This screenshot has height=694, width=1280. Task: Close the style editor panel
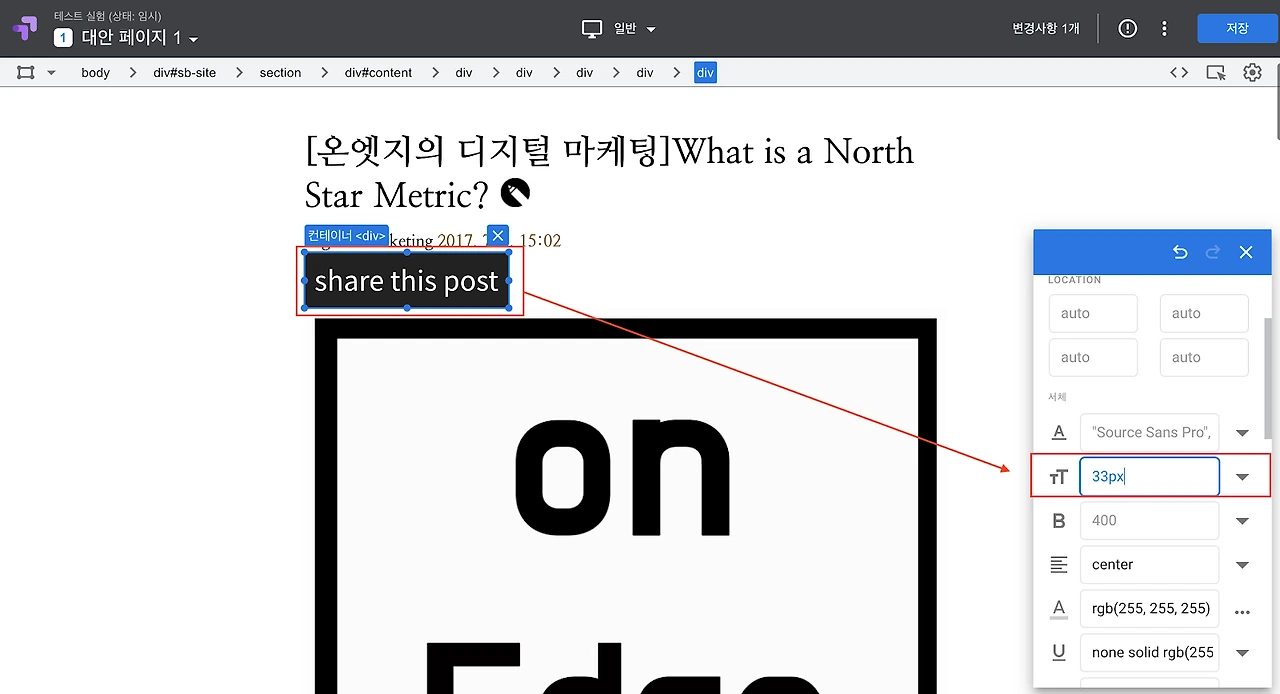pyautogui.click(x=1246, y=252)
